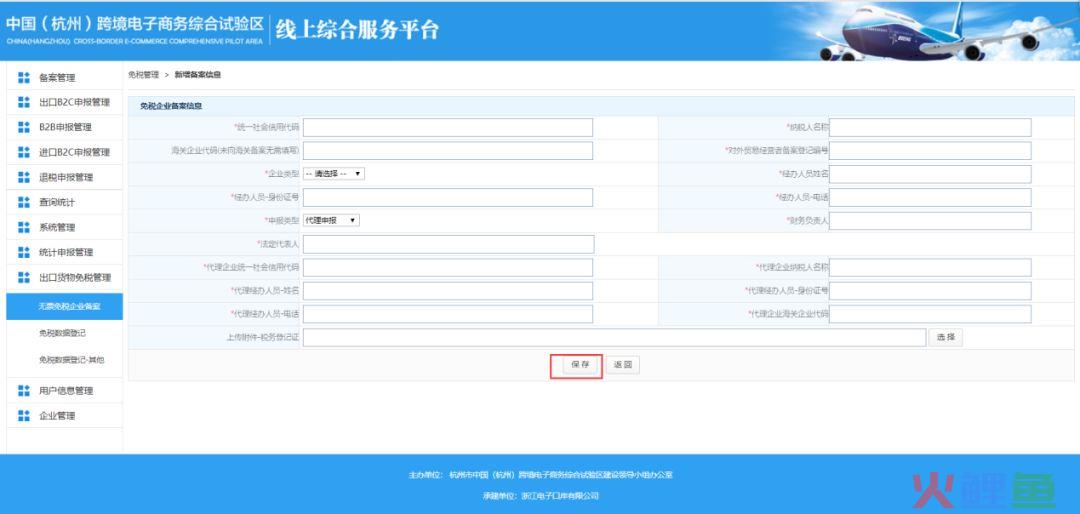Focus the 代理经办人员-姓名 input field

tap(448, 291)
